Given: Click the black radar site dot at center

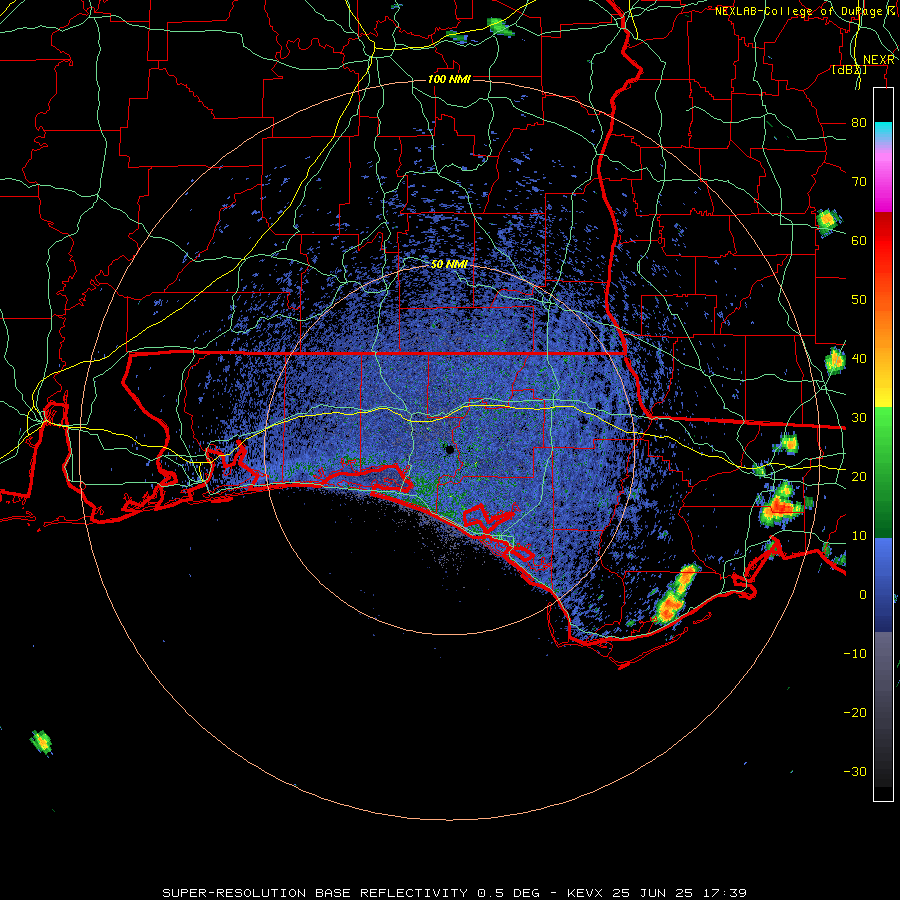Looking at the screenshot, I should click(x=449, y=449).
